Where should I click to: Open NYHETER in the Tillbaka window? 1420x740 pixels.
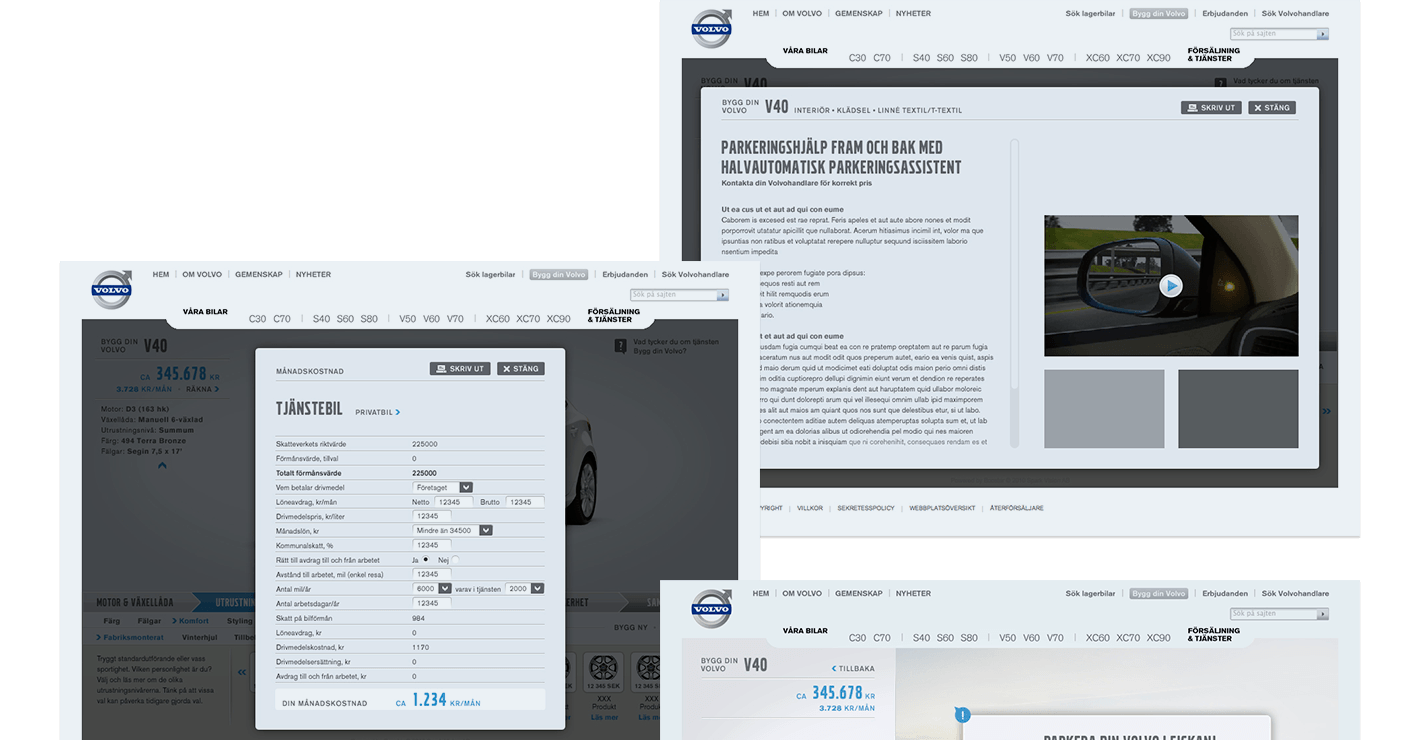pyautogui.click(x=913, y=594)
